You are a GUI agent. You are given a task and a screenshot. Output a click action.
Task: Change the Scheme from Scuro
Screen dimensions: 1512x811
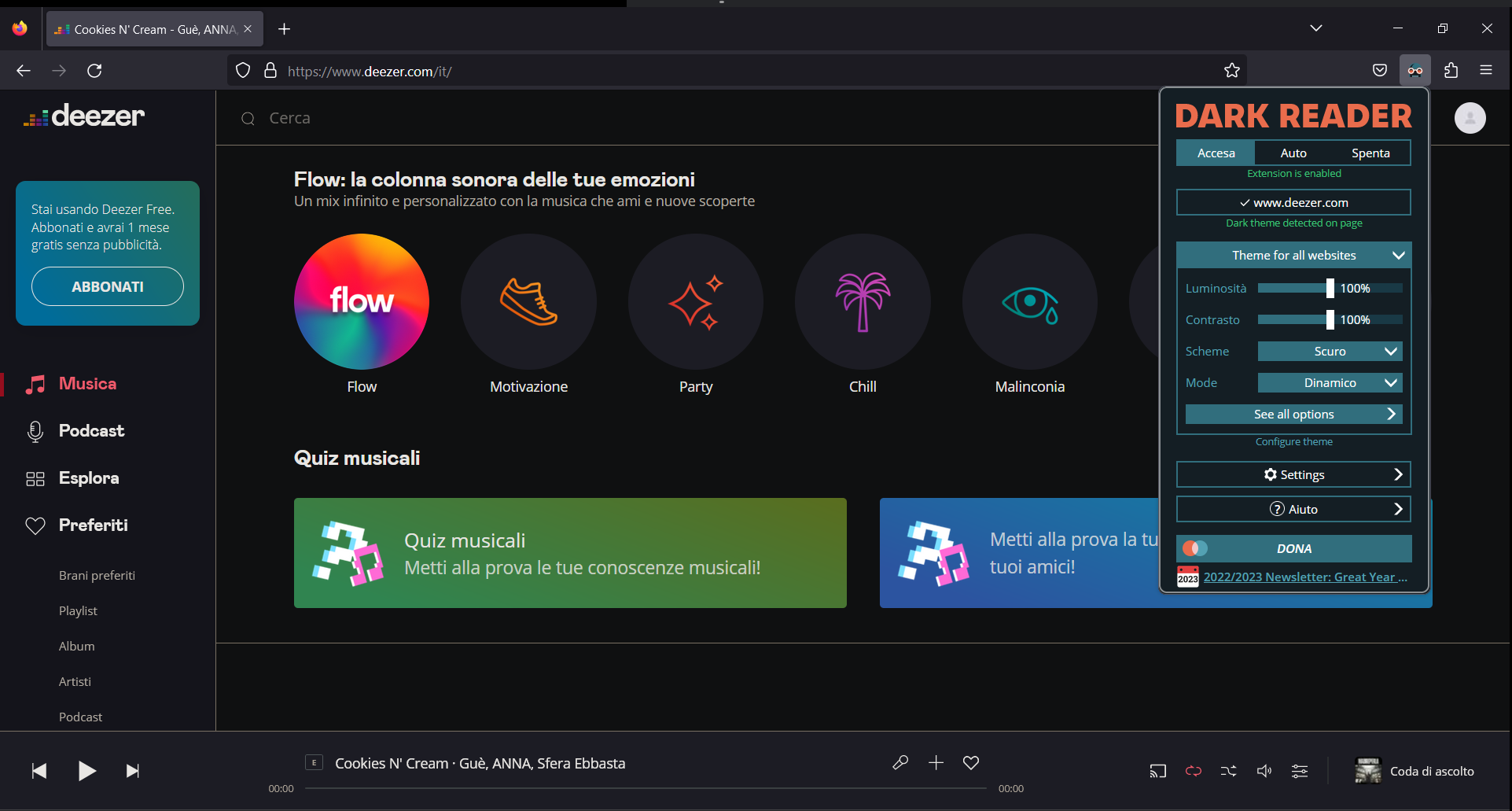pos(1329,351)
